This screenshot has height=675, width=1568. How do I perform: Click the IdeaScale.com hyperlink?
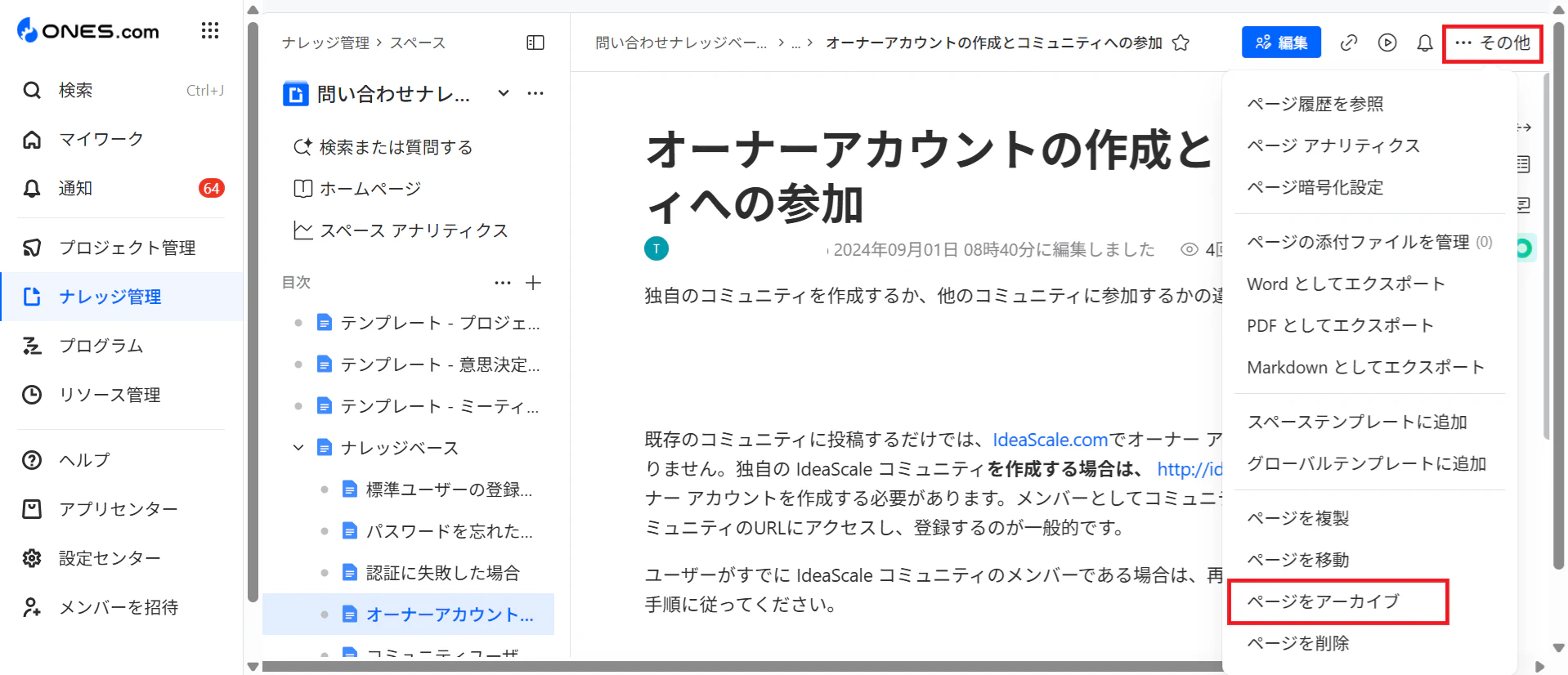click(x=1050, y=440)
